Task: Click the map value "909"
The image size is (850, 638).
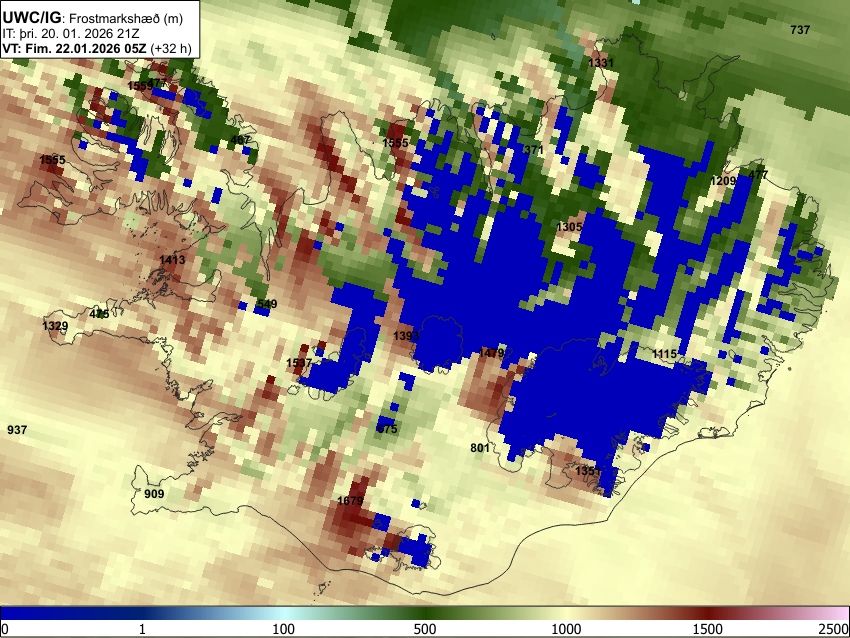Action: point(154,494)
